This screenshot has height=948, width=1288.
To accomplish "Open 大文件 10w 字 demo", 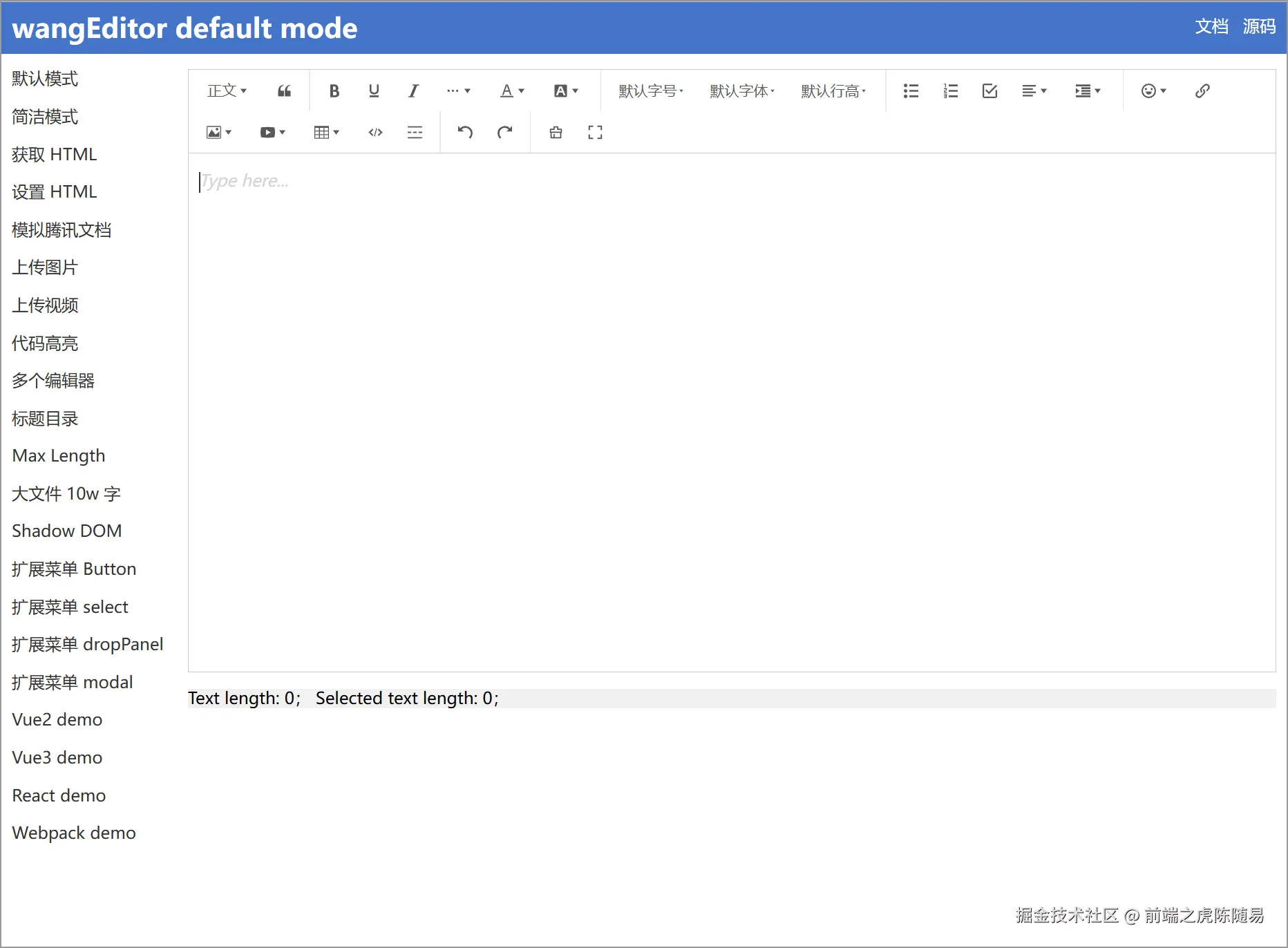I will pos(66,494).
